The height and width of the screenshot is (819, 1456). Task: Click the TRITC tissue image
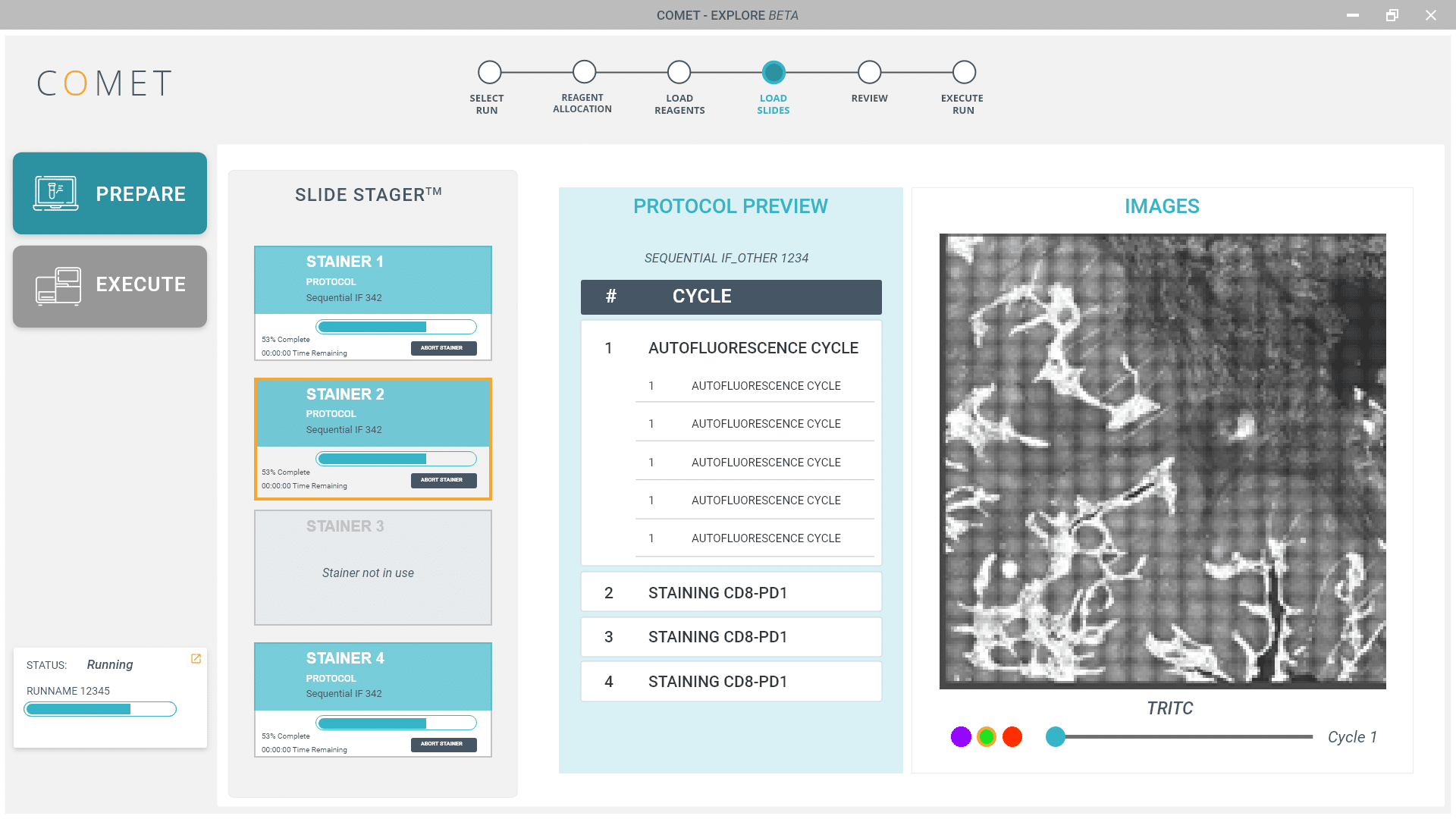tap(1162, 461)
